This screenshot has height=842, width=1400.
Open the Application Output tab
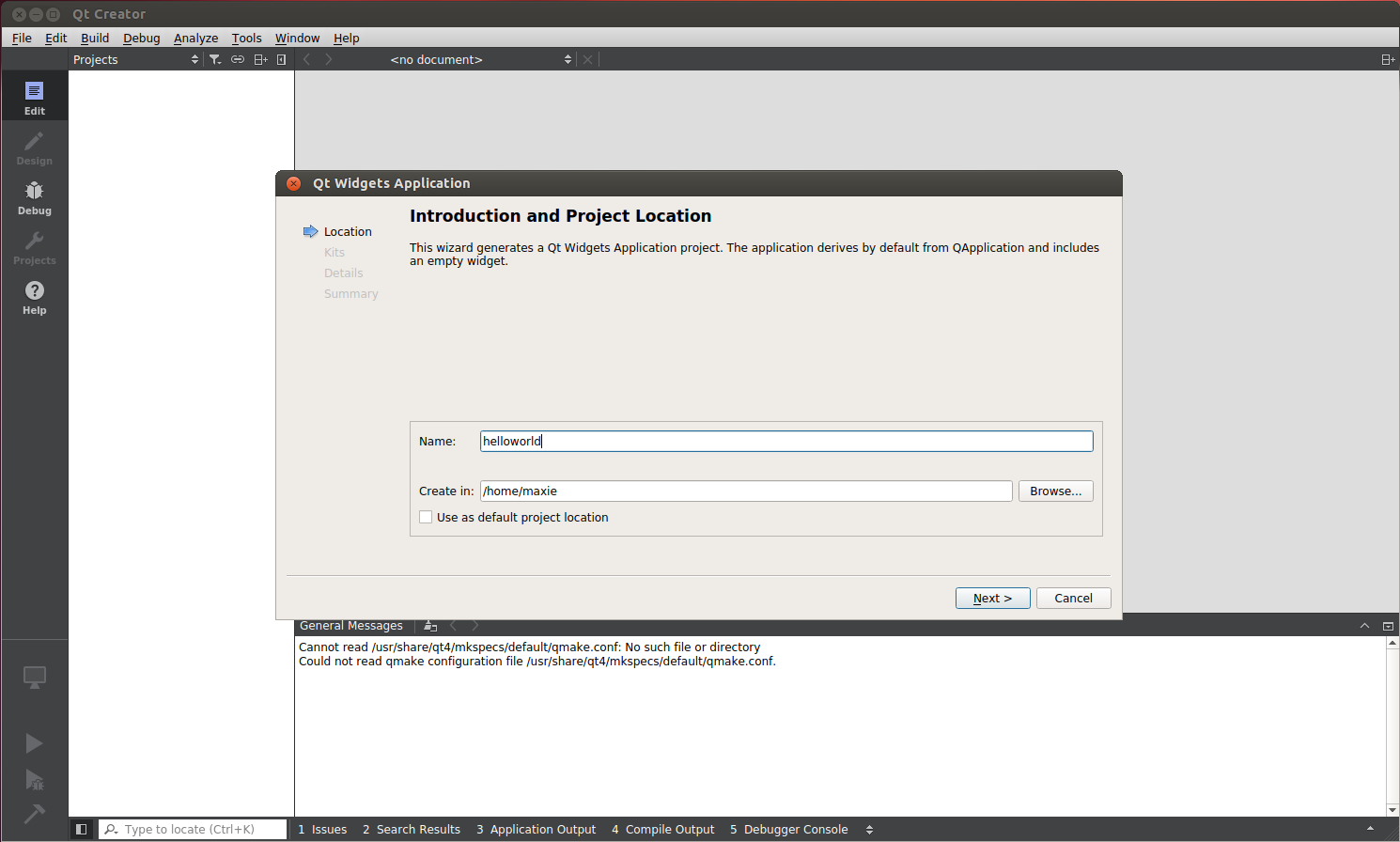tap(536, 829)
